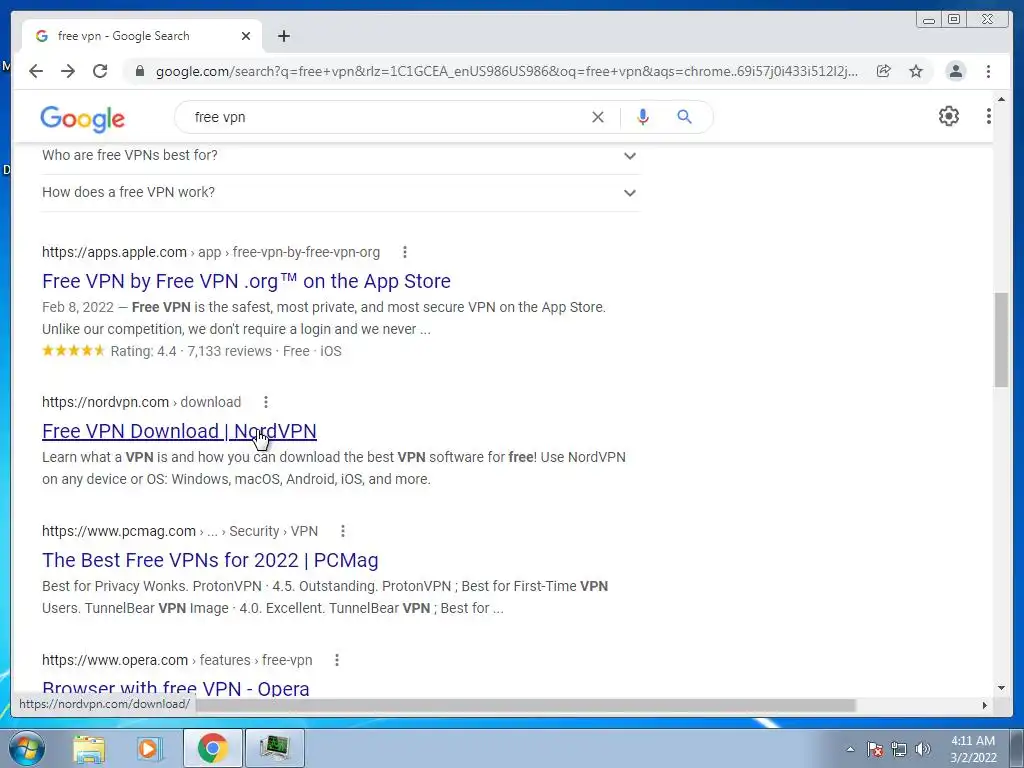Click the scrollbar down arrow
1024x768 pixels.
(x=1001, y=688)
